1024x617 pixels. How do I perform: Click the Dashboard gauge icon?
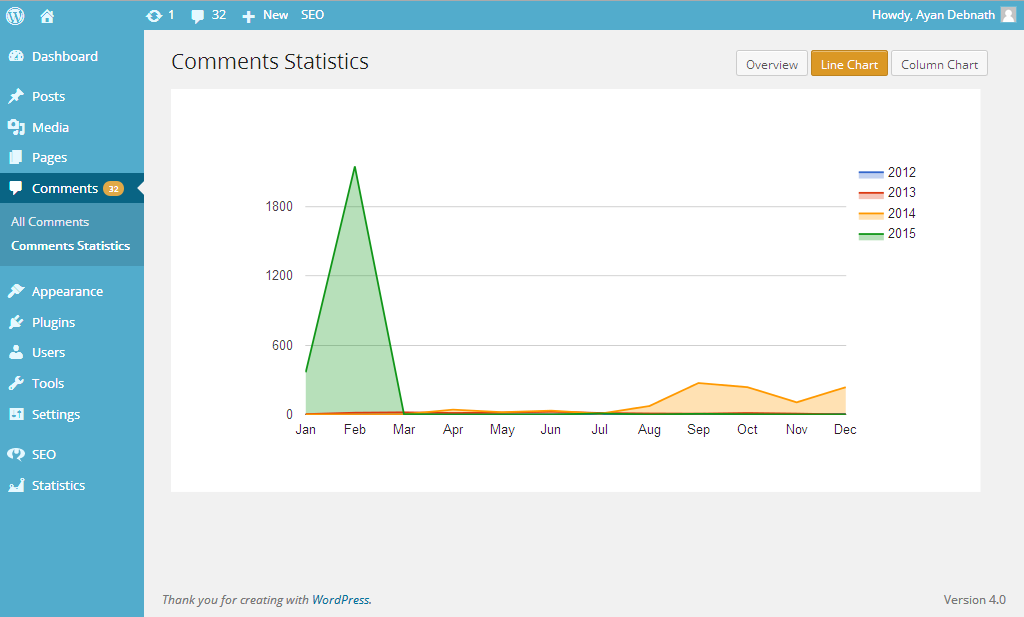click(16, 56)
